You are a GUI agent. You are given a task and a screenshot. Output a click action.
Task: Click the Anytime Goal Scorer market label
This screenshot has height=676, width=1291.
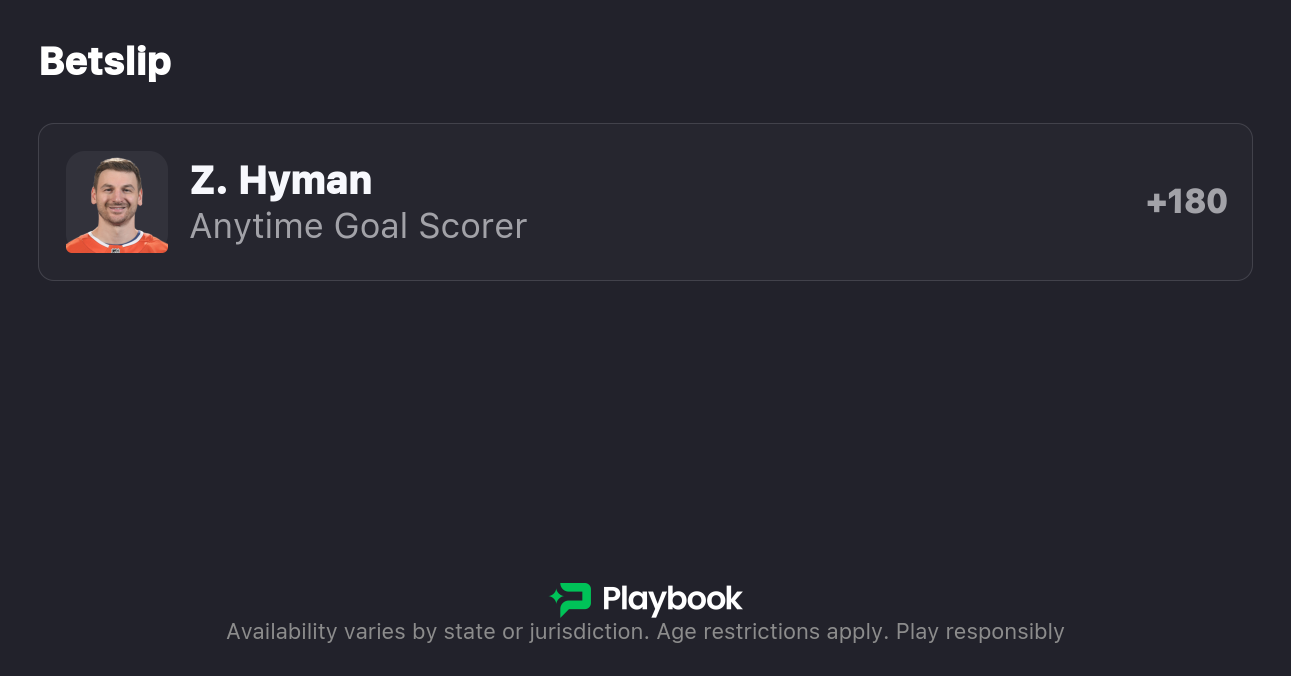coord(358,227)
